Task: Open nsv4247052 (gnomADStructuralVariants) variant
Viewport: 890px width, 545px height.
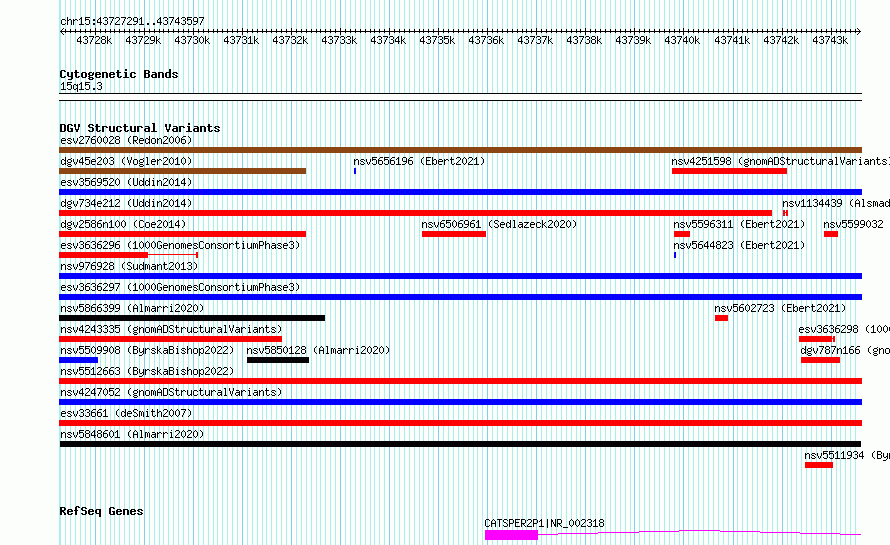Action: click(171, 392)
